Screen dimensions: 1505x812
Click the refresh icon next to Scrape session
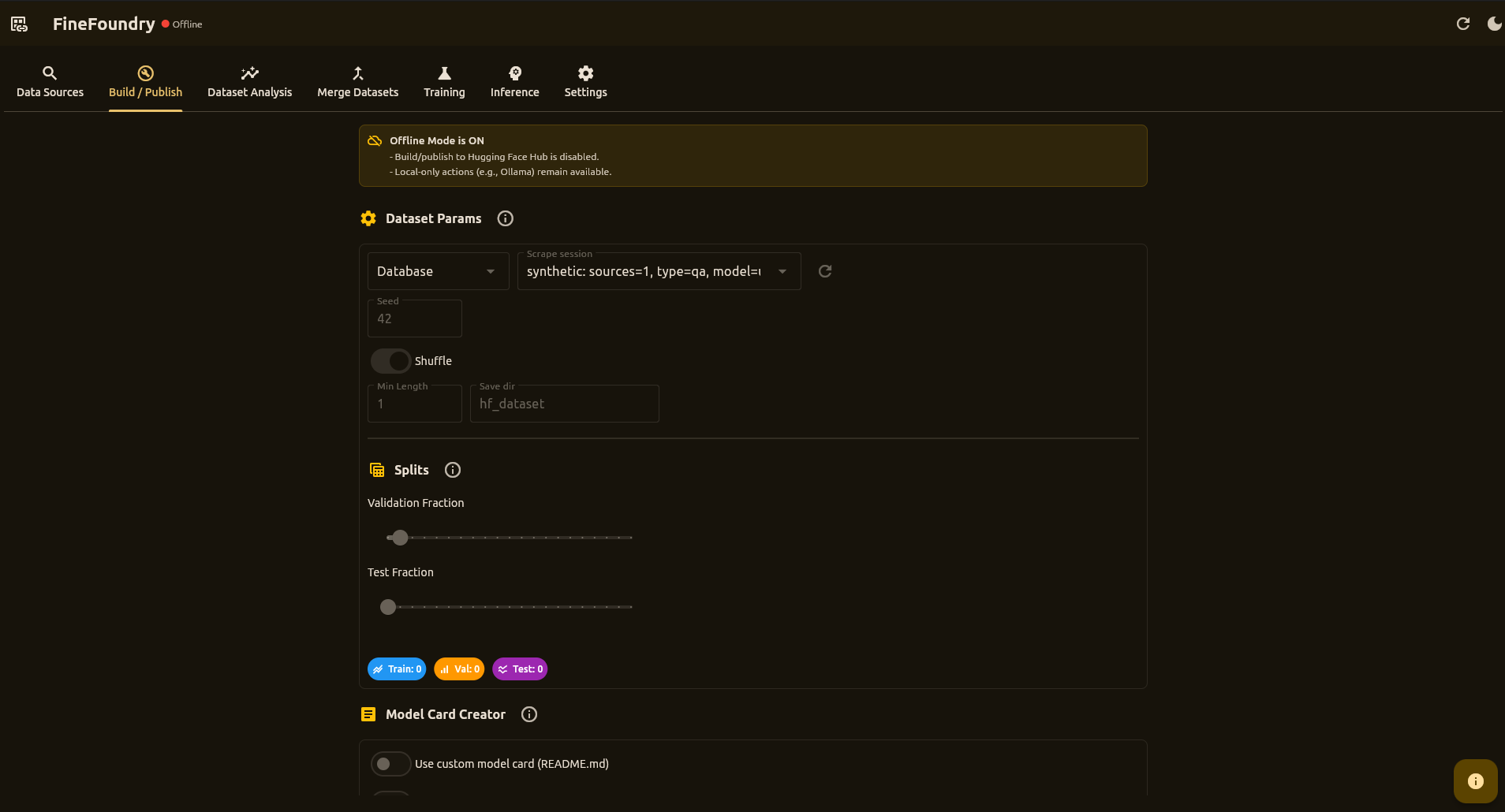coord(824,270)
